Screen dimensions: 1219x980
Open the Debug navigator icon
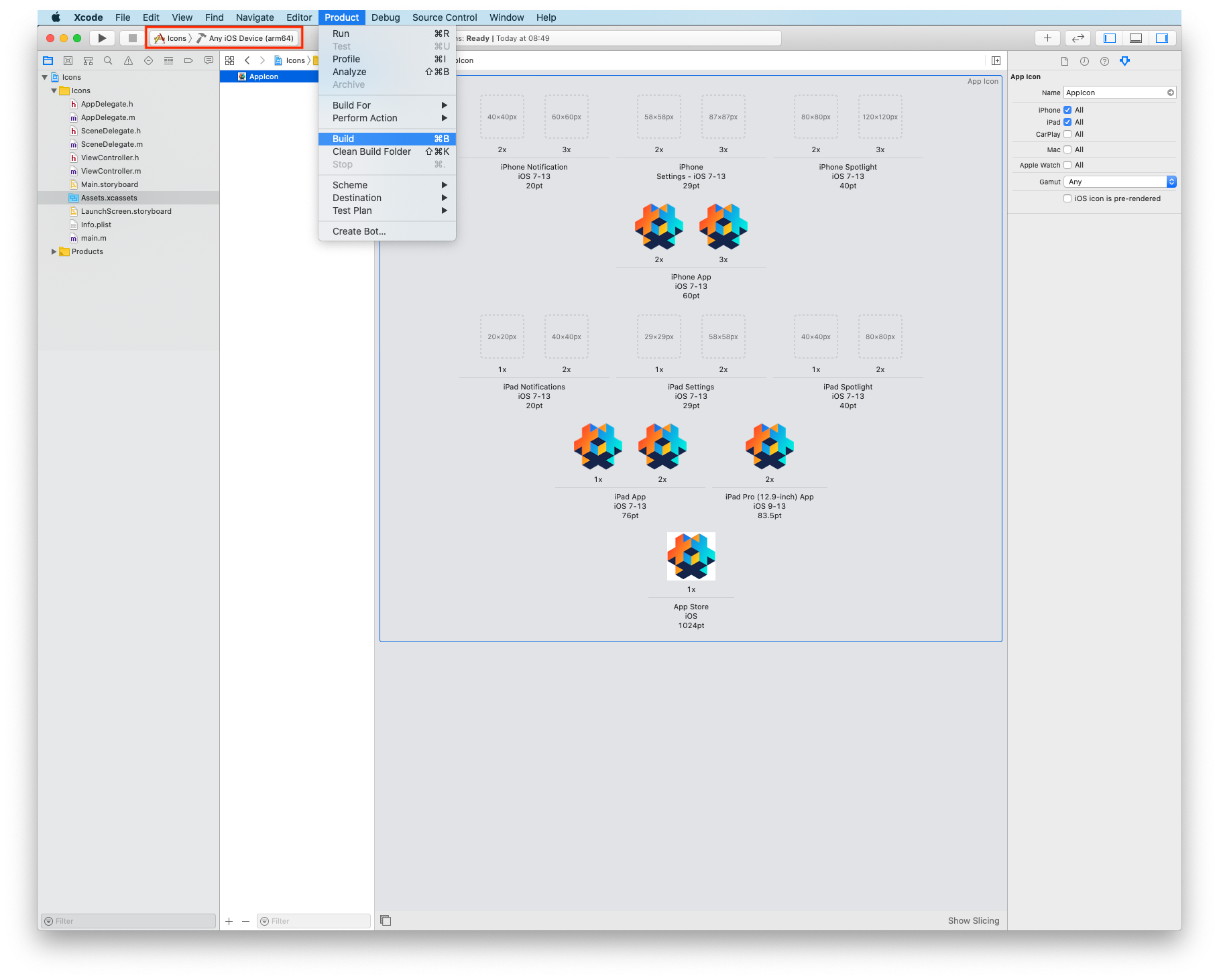[168, 60]
